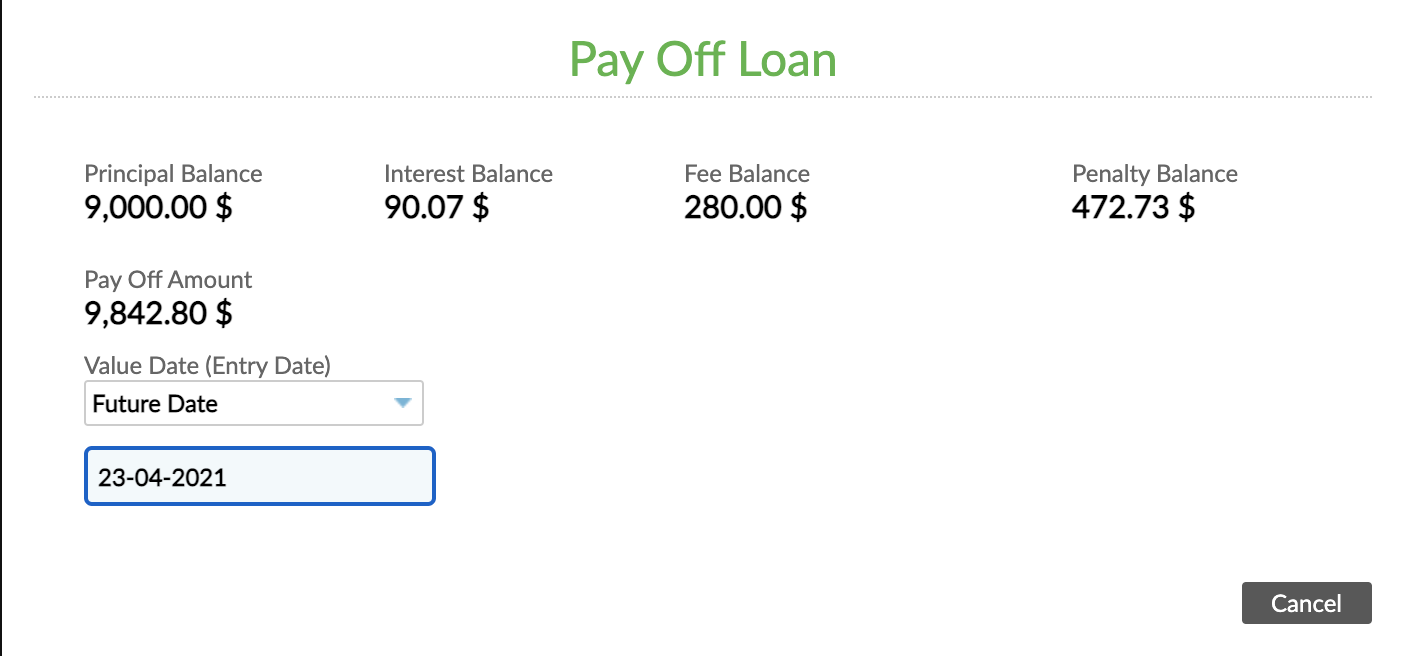Click the Fee Balance label
The height and width of the screenshot is (656, 1402).
tap(746, 173)
